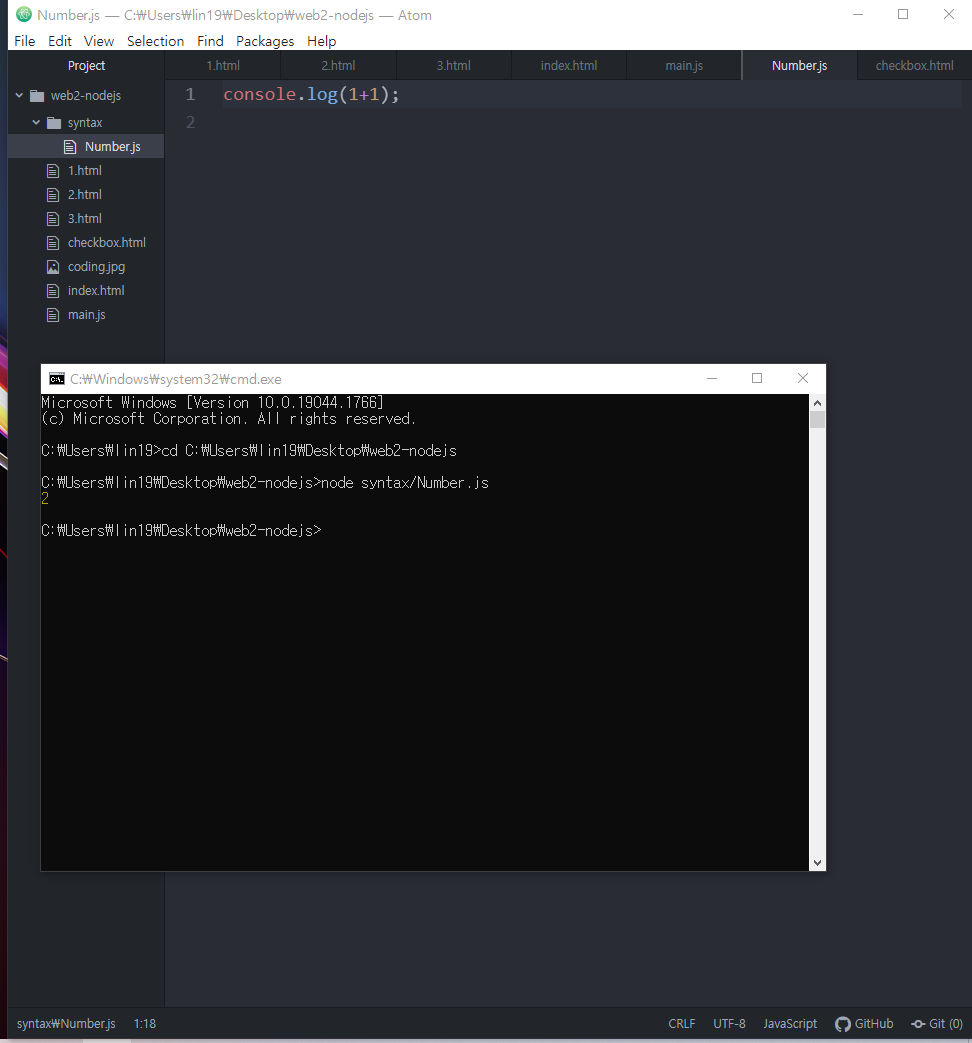
Task: Click the CRLF line ending selector
Action: coord(682,1024)
